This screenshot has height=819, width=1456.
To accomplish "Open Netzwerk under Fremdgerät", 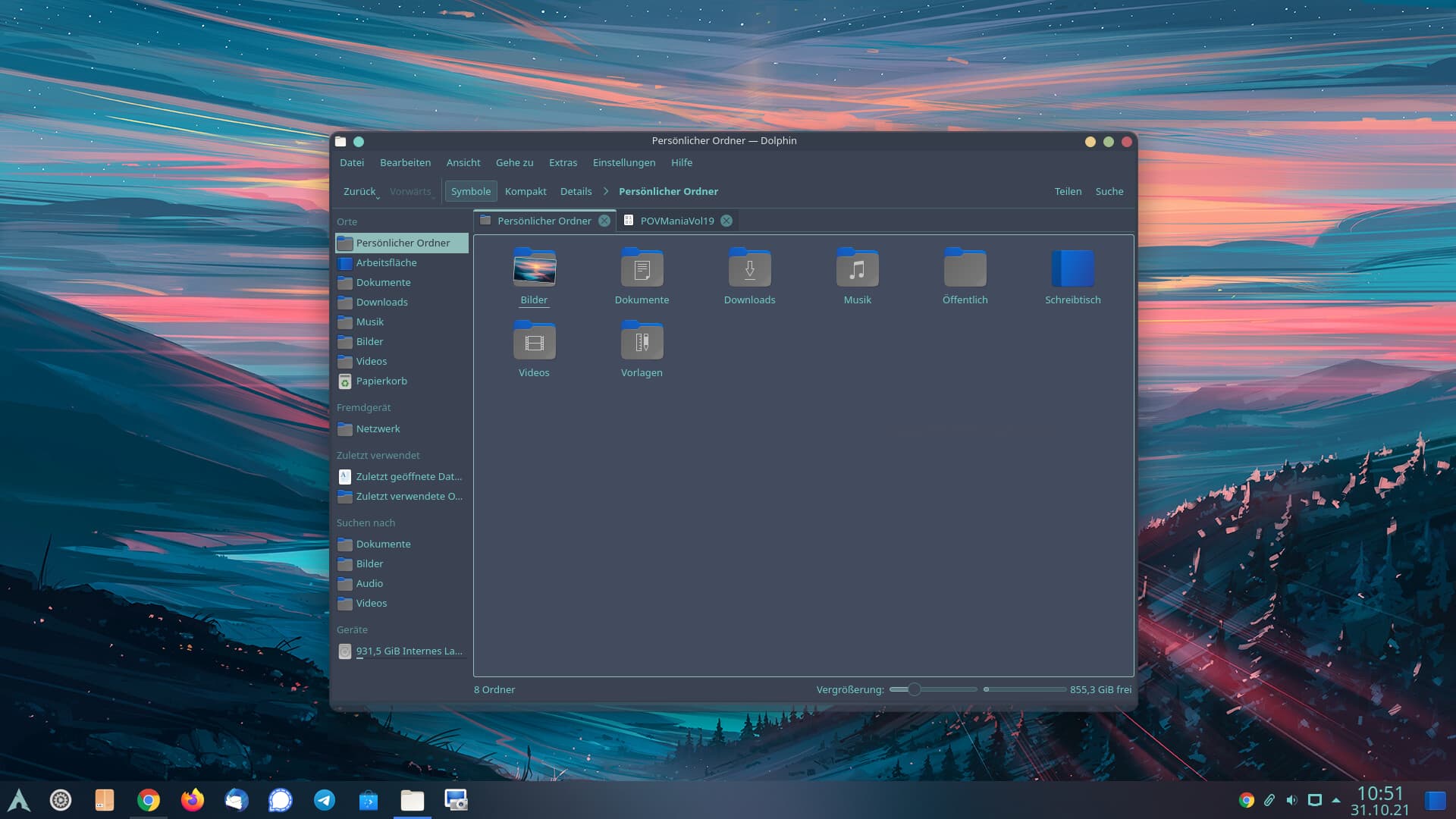I will point(377,428).
